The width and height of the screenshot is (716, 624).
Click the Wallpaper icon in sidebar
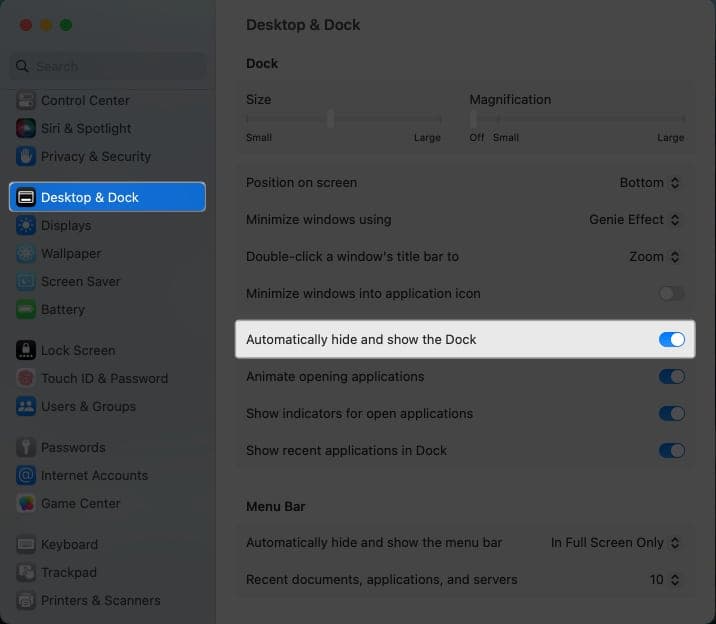pos(26,253)
